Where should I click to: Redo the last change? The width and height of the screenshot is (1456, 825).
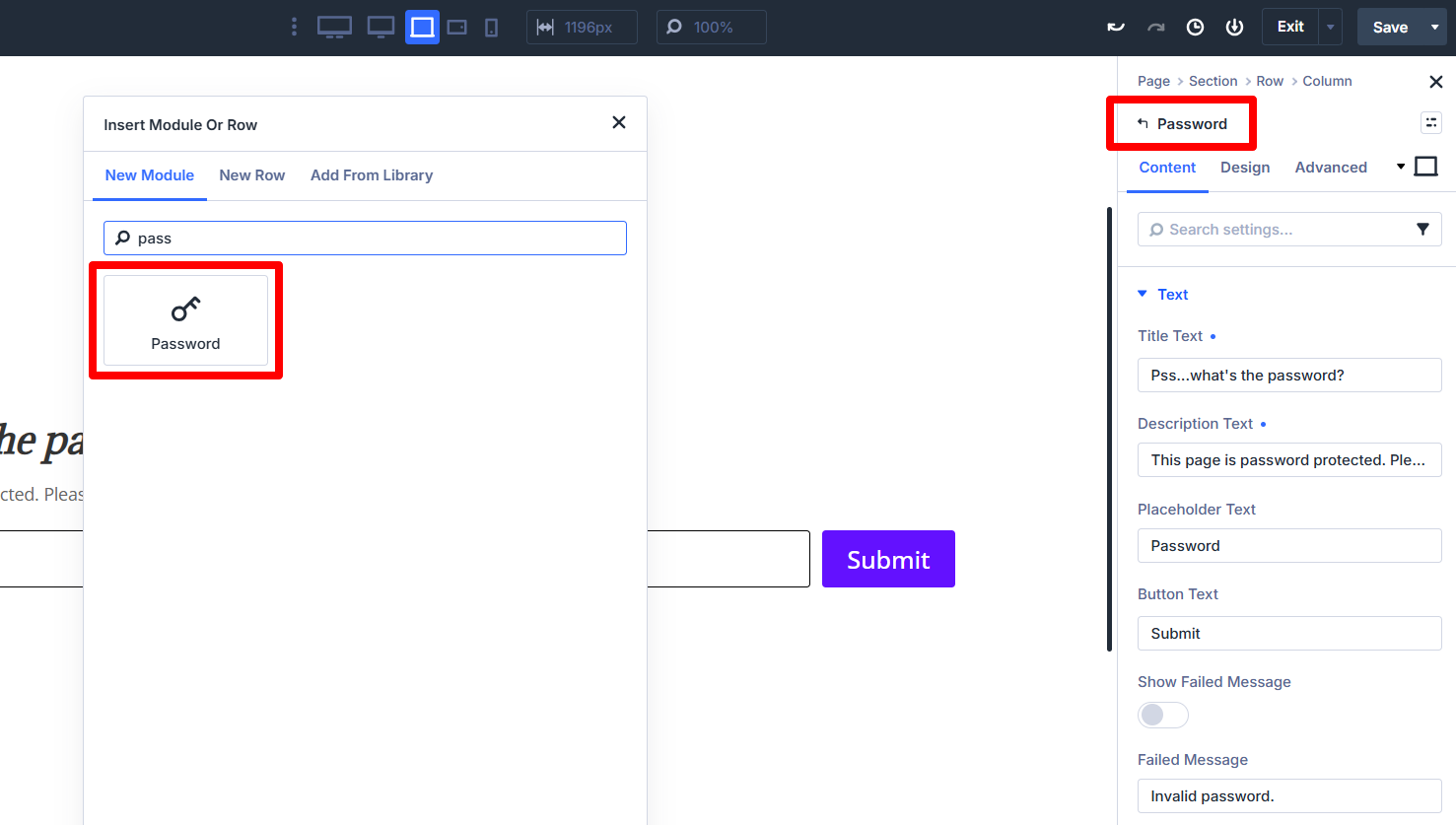pyautogui.click(x=1155, y=27)
